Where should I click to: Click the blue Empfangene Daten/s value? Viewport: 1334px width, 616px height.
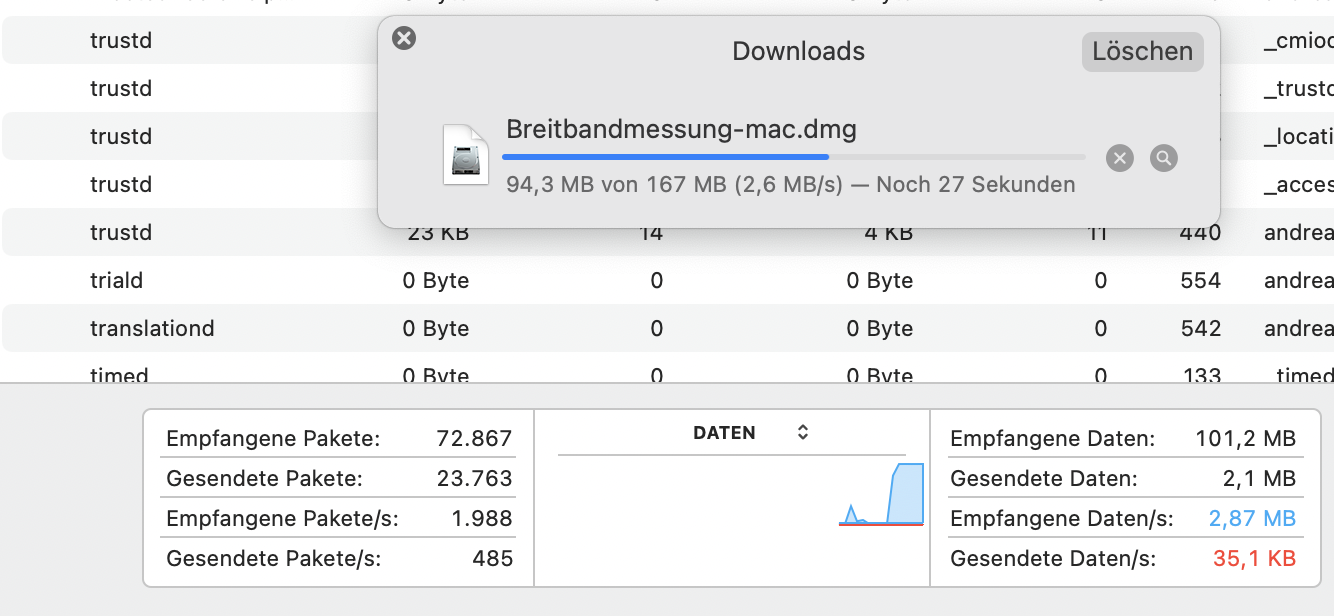[x=1252, y=518]
